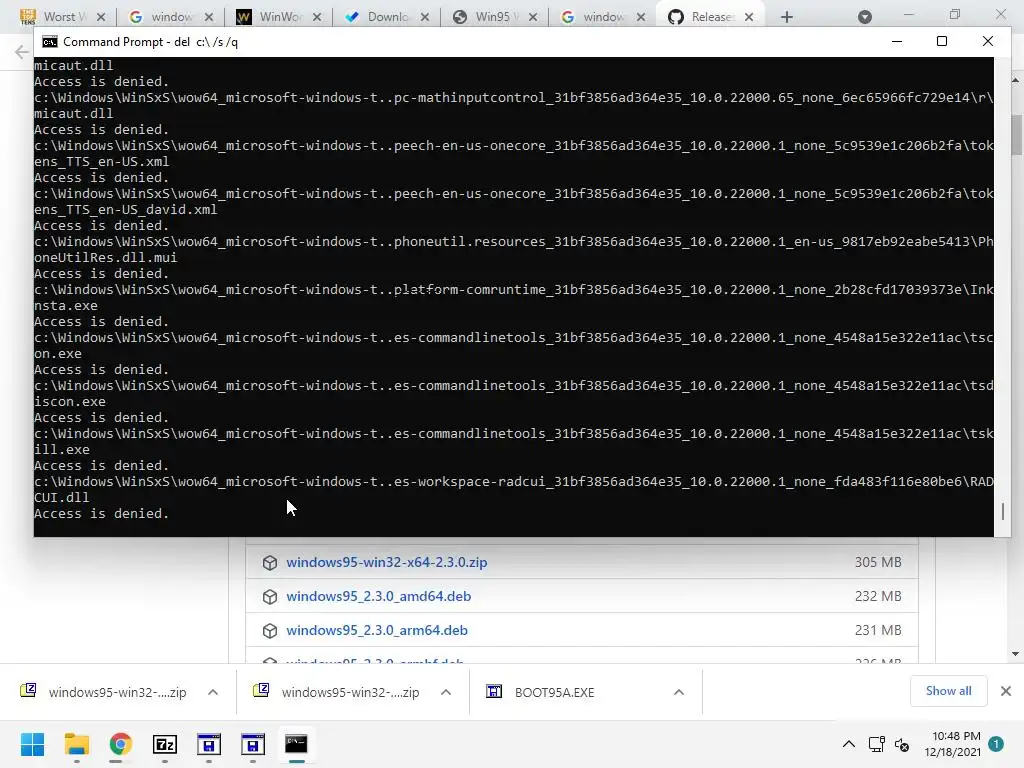Click the iscon.exe output line
Viewport: 1024px width, 768px height.
(69, 402)
